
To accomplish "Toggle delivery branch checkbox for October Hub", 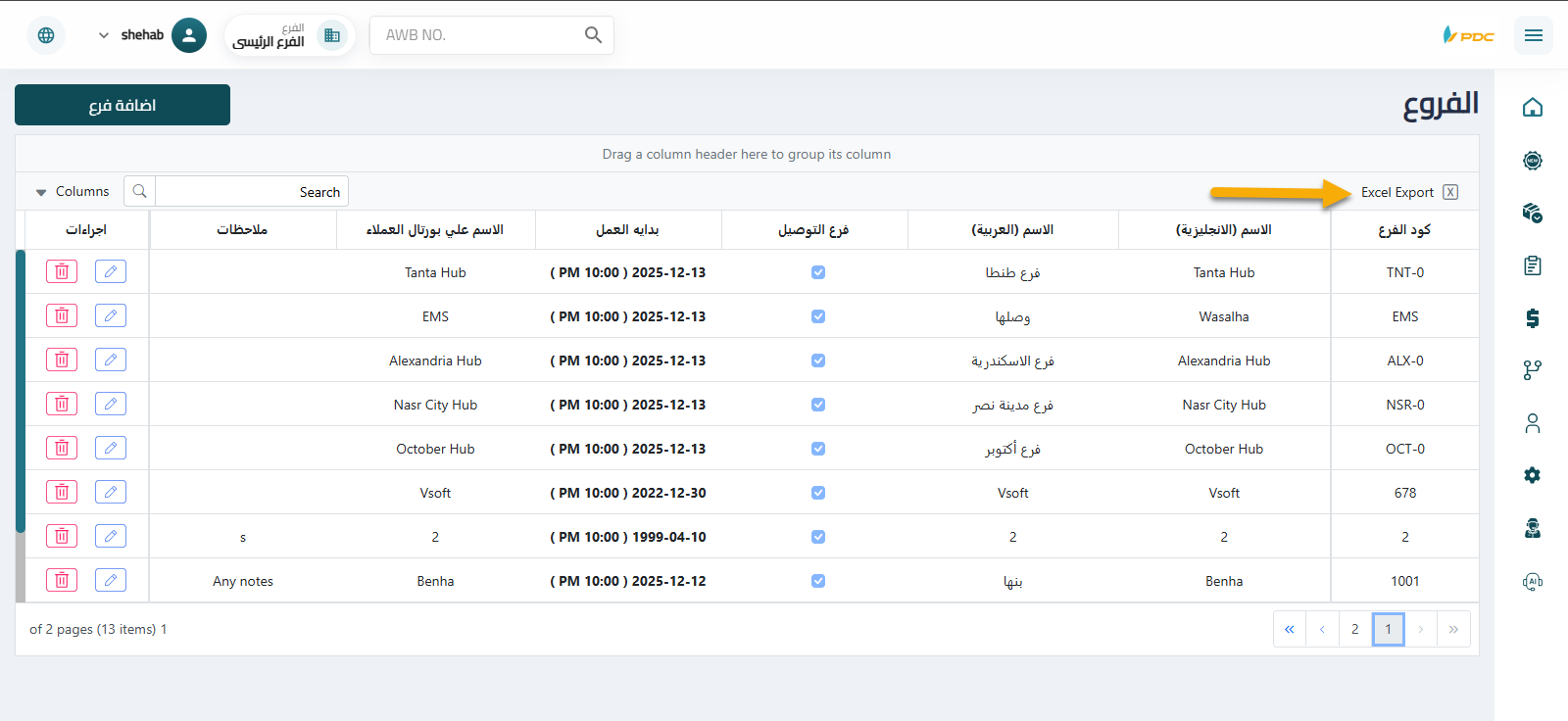I will point(818,449).
